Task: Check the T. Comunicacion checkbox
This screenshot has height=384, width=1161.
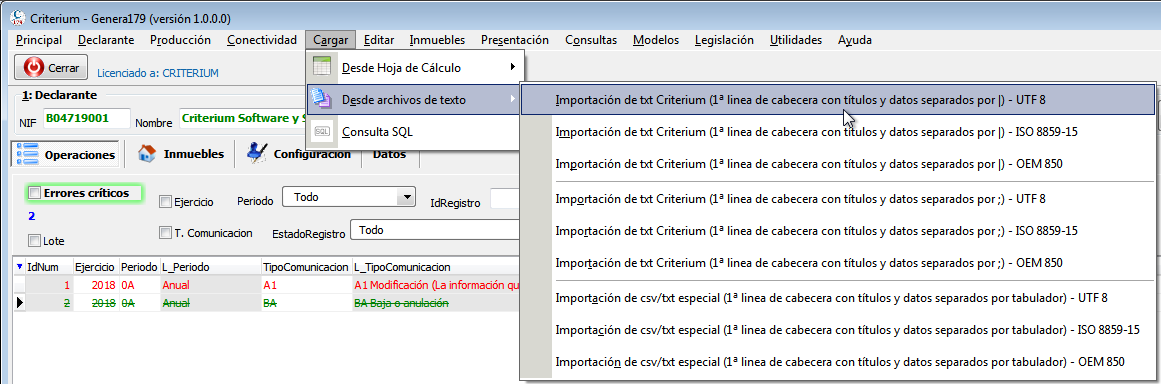Action: 166,232
